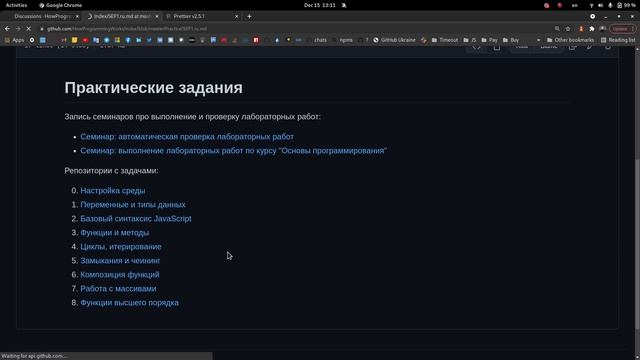The width and height of the screenshot is (640, 360).
Task: Open the battery 99% system menu
Action: point(626,5)
